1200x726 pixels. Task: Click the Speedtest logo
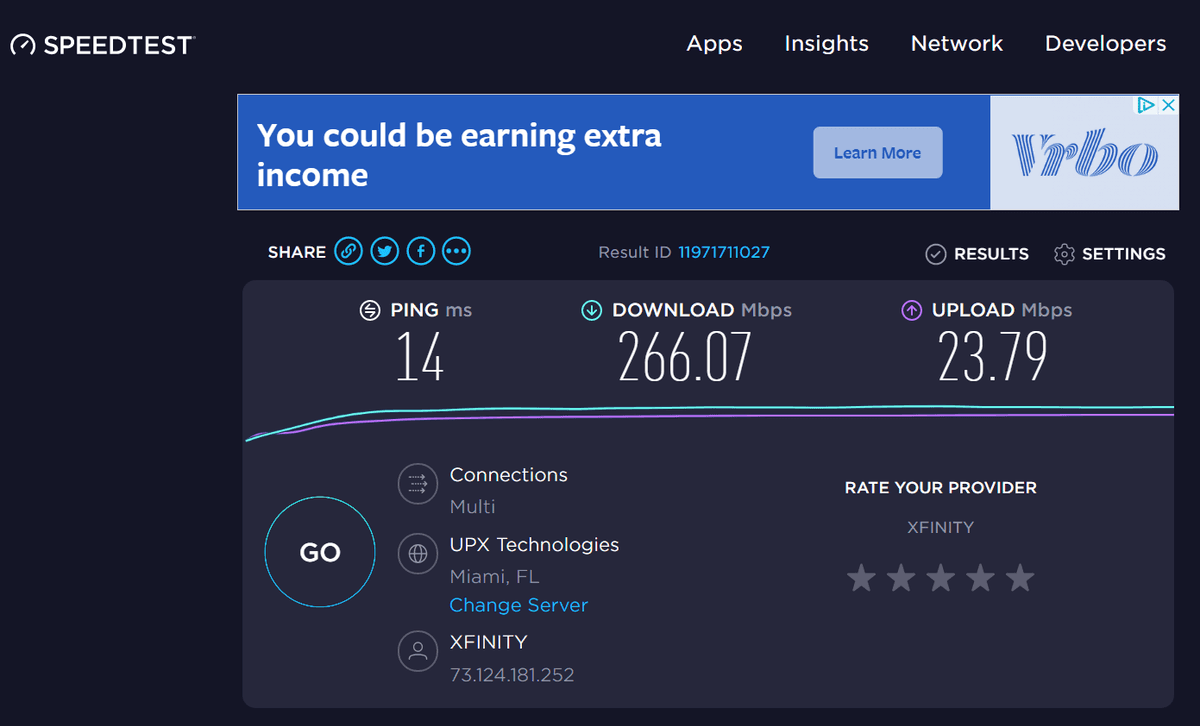pos(103,45)
